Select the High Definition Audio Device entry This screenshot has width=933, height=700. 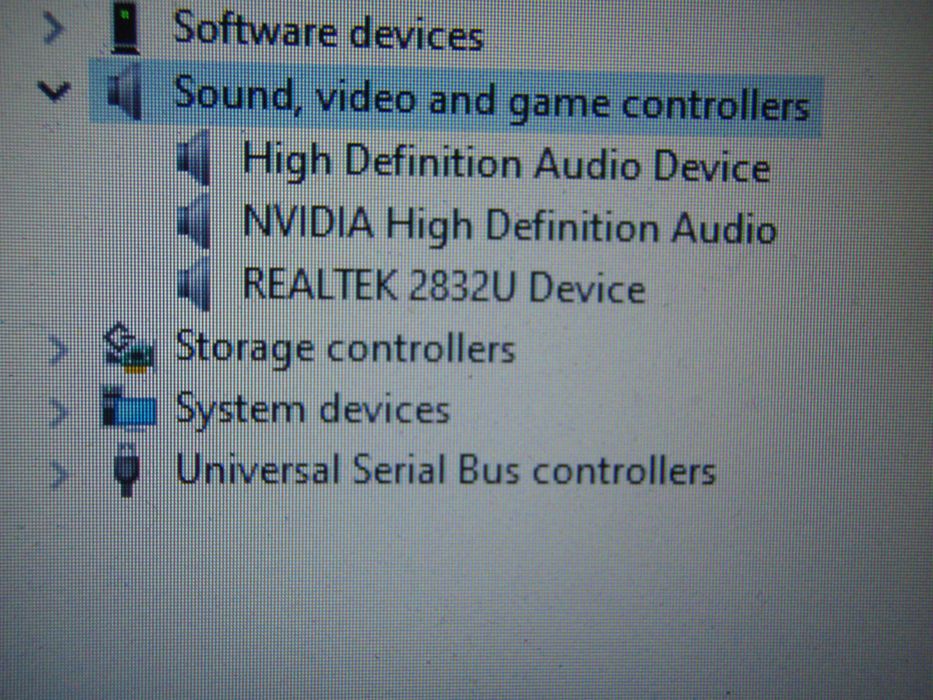click(506, 162)
